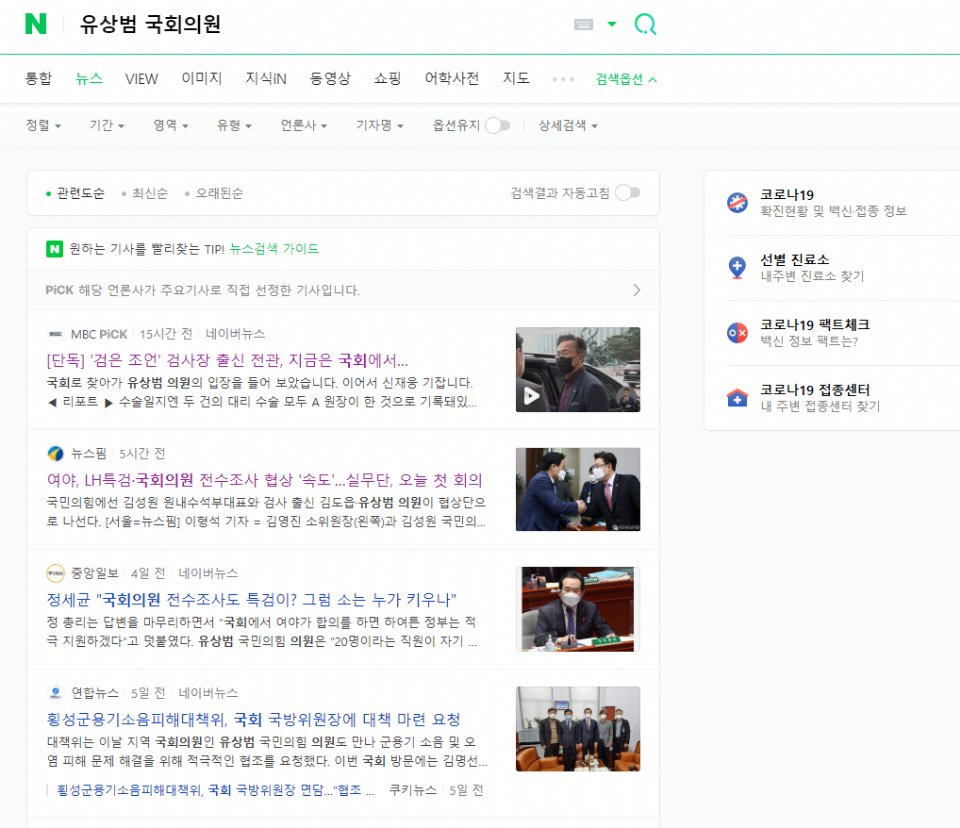Open 네이버뉴스 link on the MBC article
960x828 pixels.
[235, 334]
